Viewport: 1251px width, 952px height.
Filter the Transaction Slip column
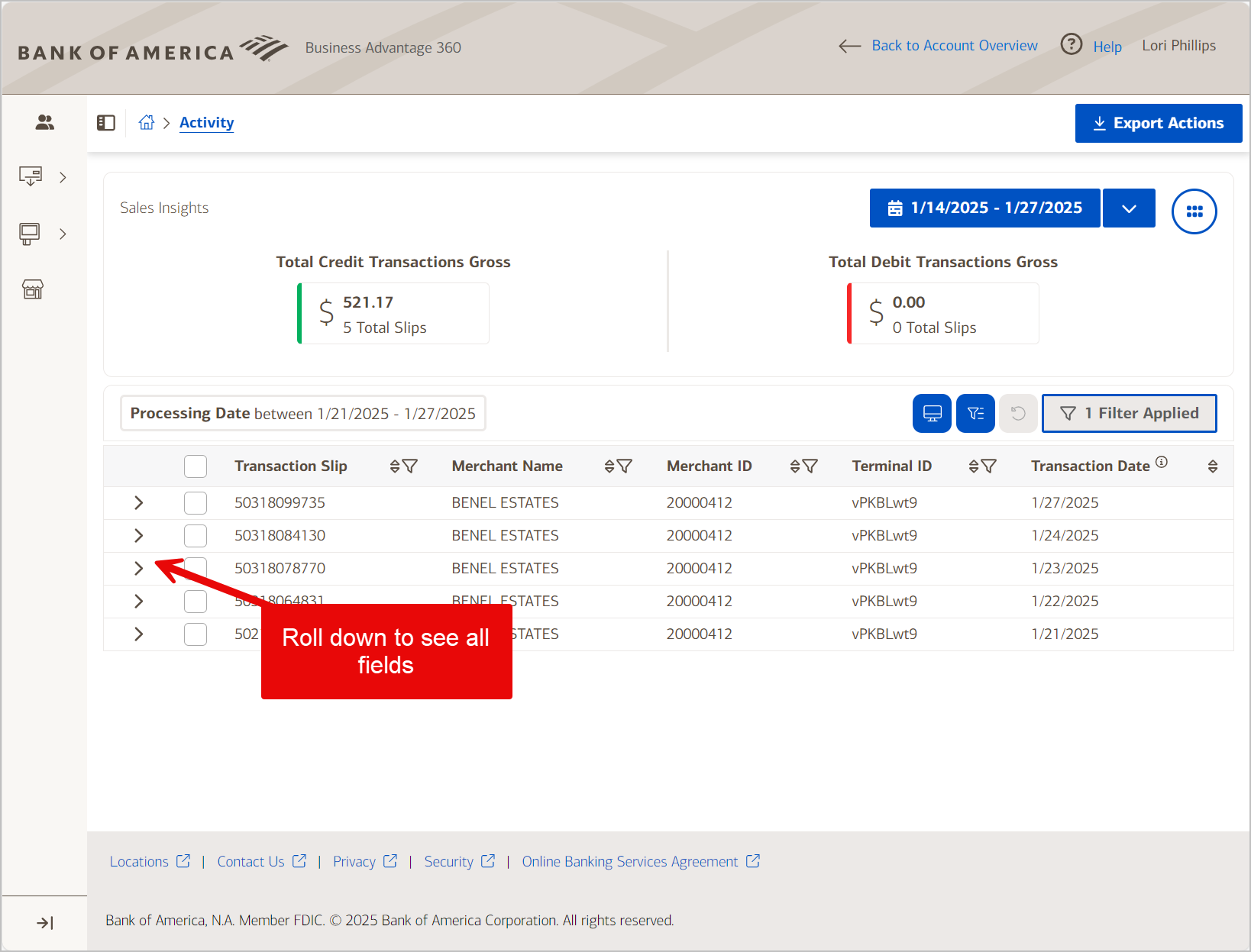click(410, 466)
